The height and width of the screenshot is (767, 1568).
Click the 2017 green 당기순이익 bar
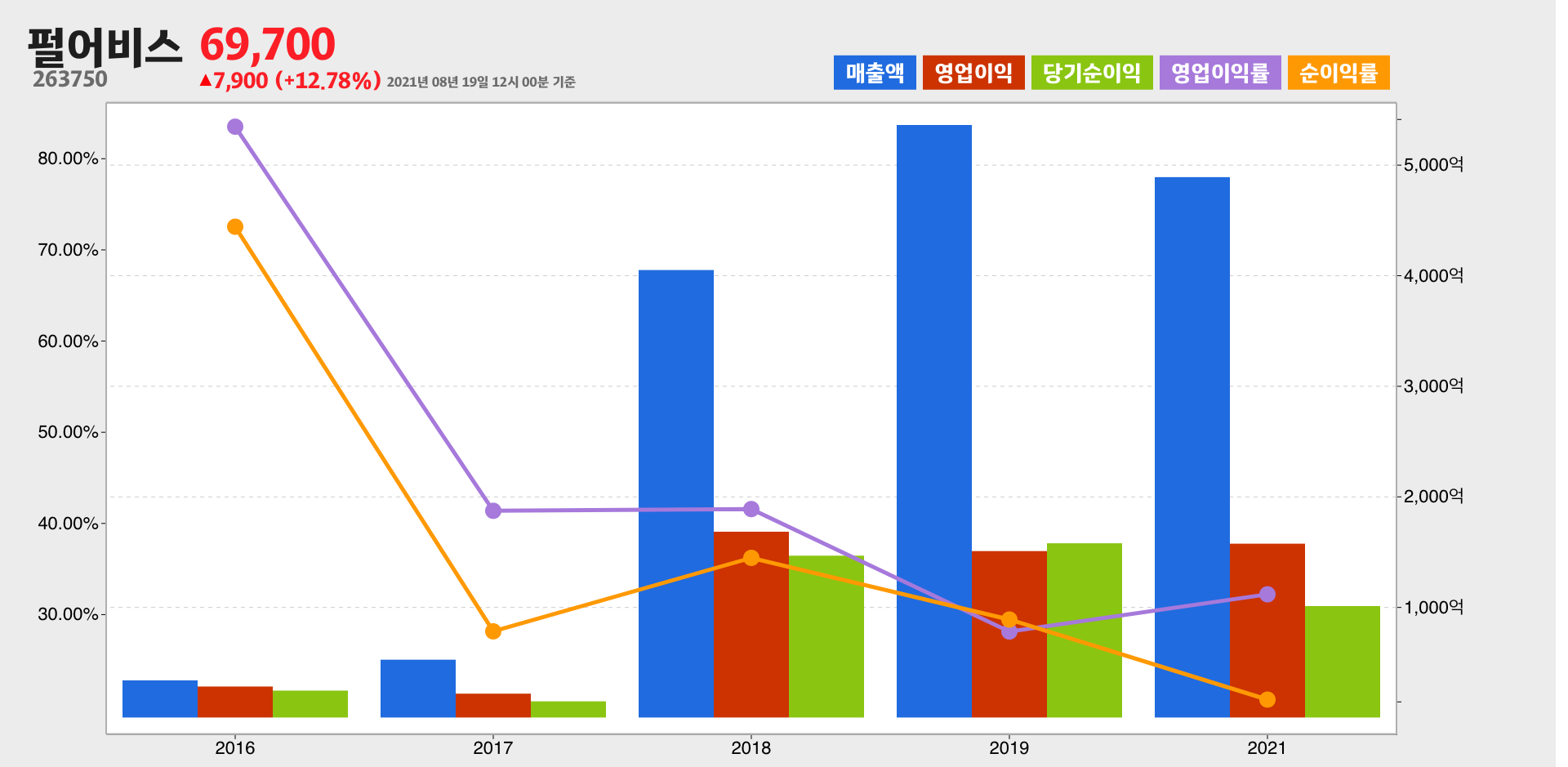click(x=568, y=710)
